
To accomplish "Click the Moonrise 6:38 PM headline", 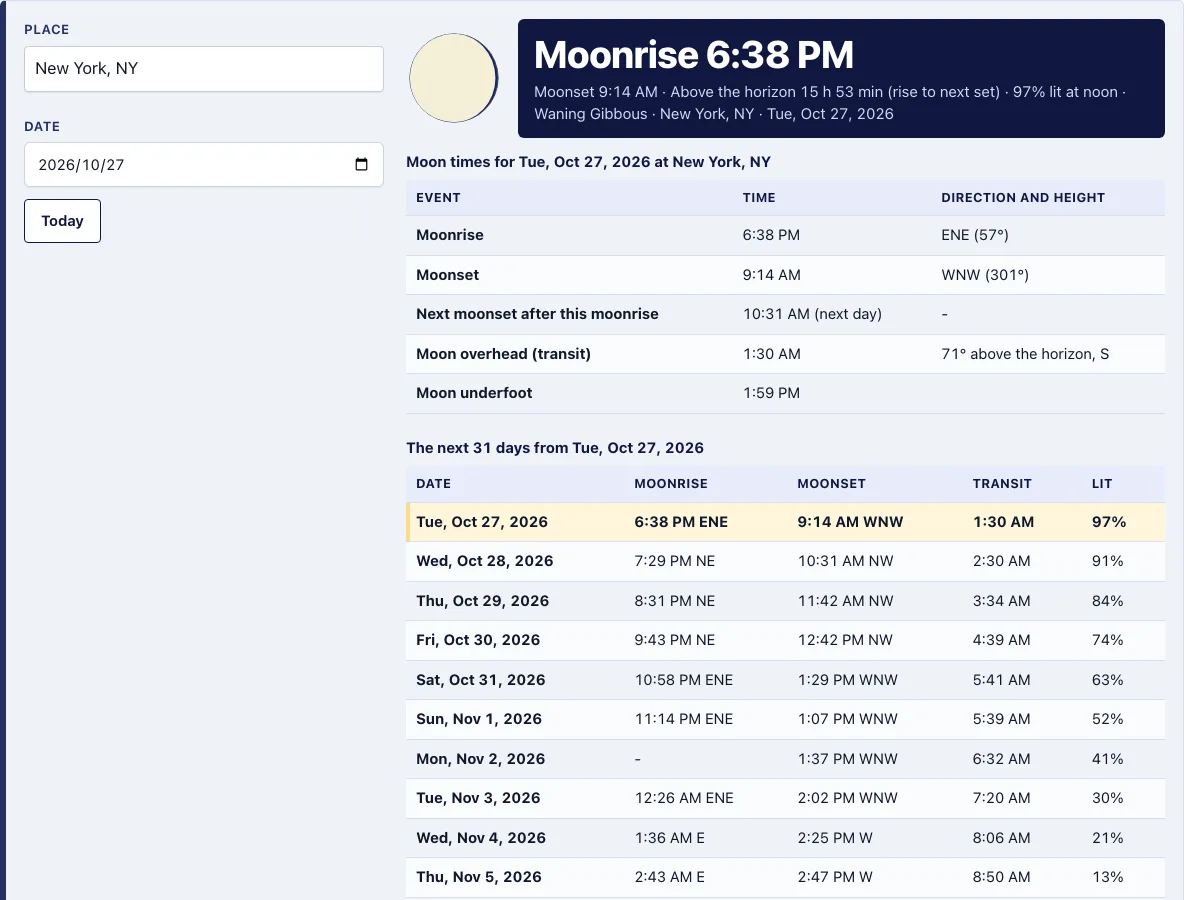I will (693, 55).
